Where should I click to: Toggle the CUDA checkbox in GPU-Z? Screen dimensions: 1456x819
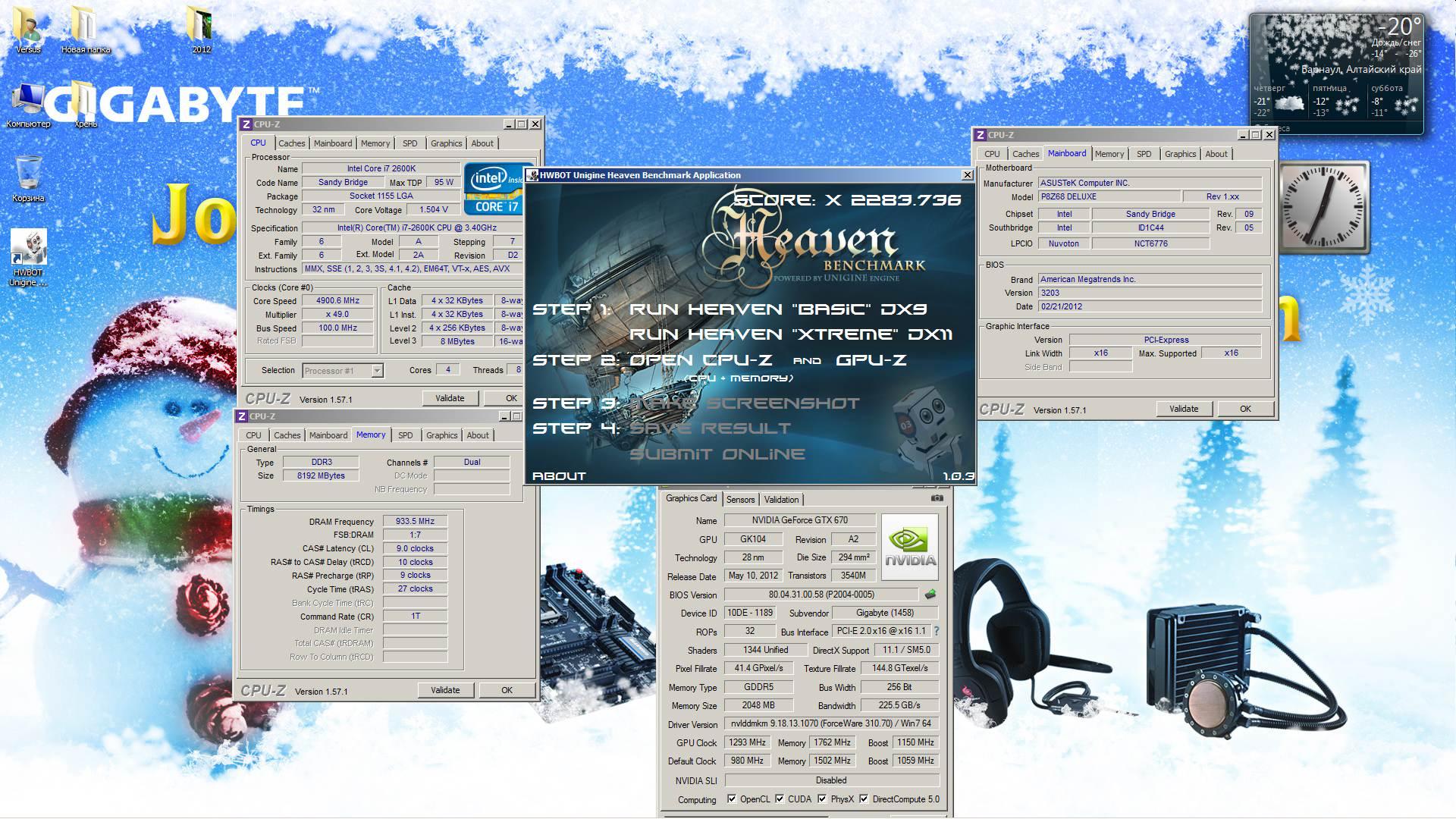point(779,799)
